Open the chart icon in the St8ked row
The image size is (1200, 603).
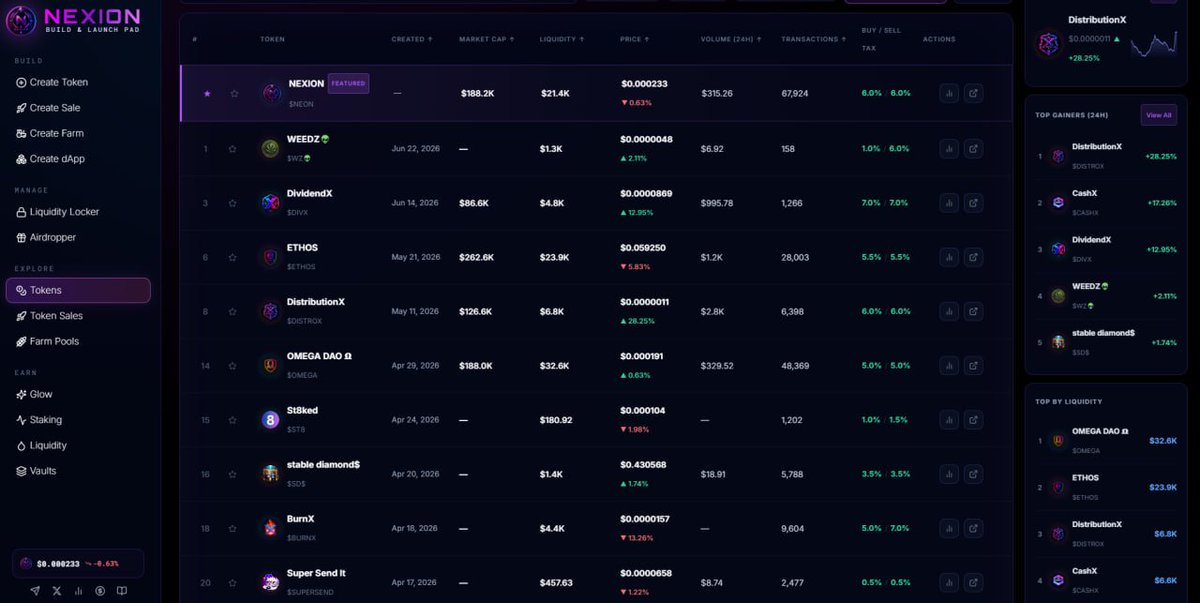(949, 420)
